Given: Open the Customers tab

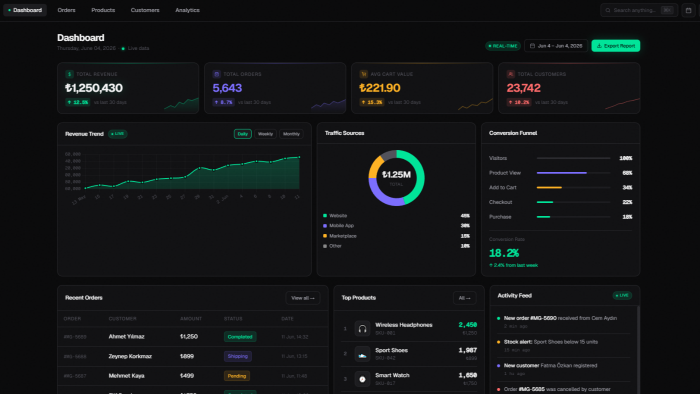Looking at the screenshot, I should point(145,10).
